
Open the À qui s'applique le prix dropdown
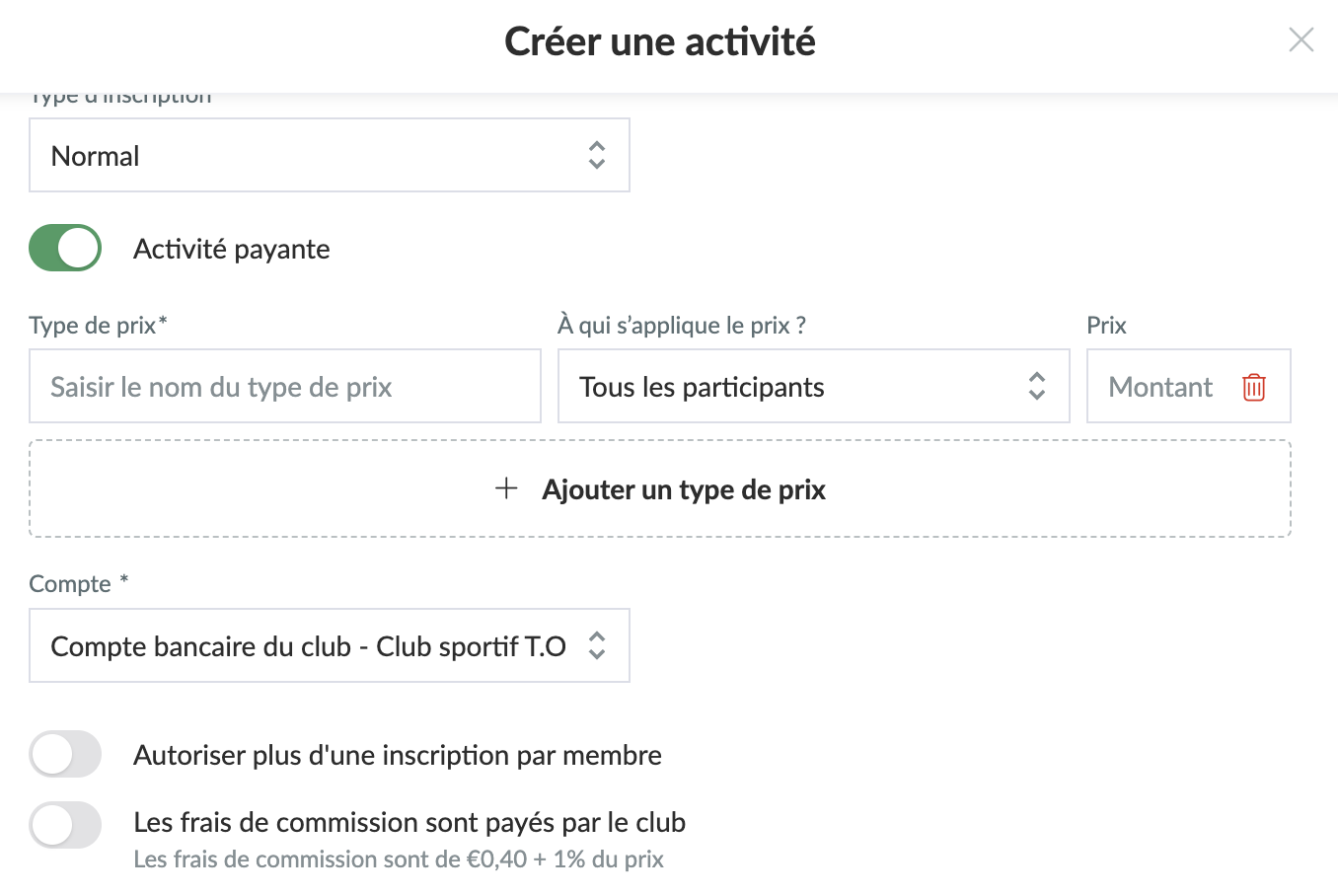(x=789, y=386)
